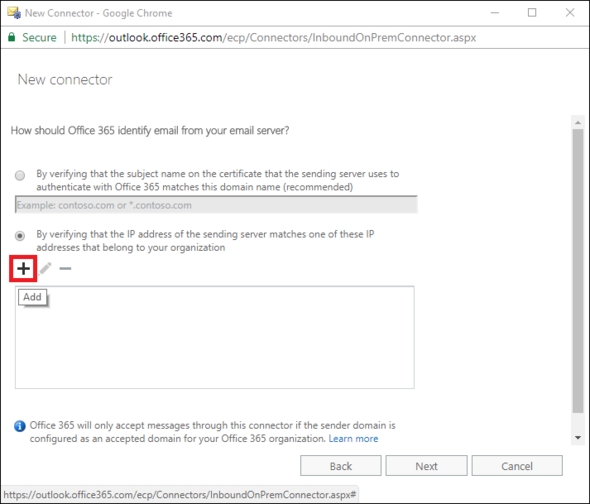The height and width of the screenshot is (504, 590).
Task: Click the Next button
Action: click(426, 466)
